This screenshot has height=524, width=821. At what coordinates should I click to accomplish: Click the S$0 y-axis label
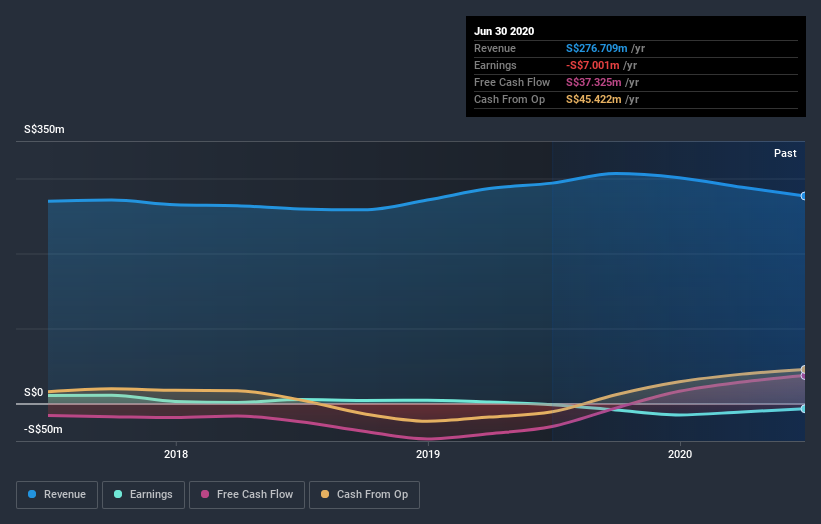coord(34,393)
